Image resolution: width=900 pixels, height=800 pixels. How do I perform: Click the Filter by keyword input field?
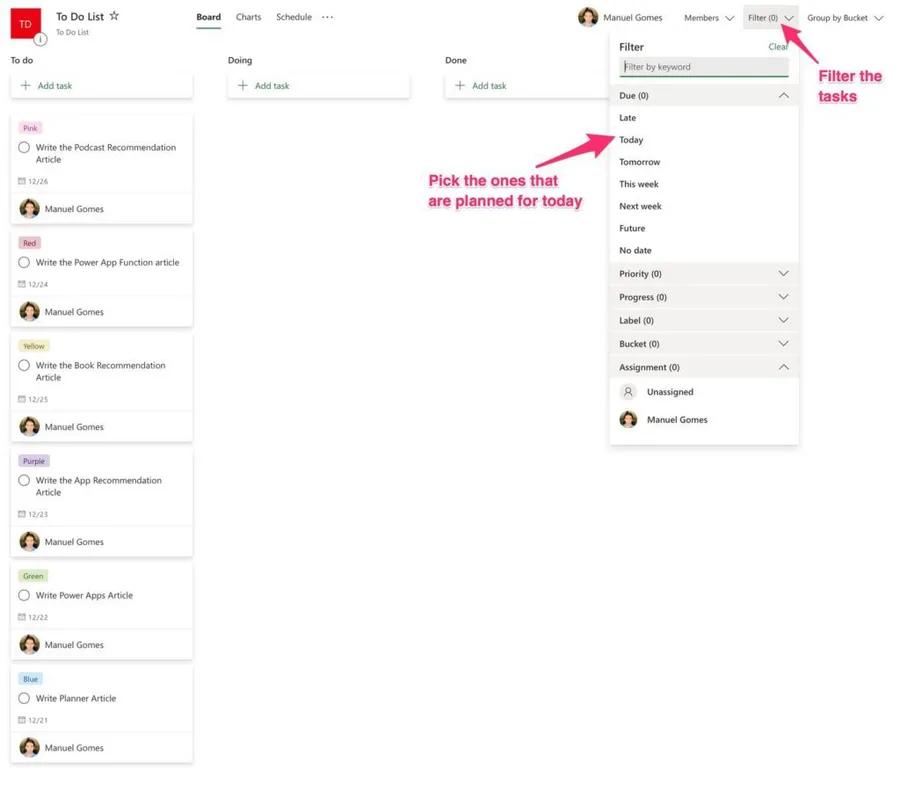[x=704, y=67]
